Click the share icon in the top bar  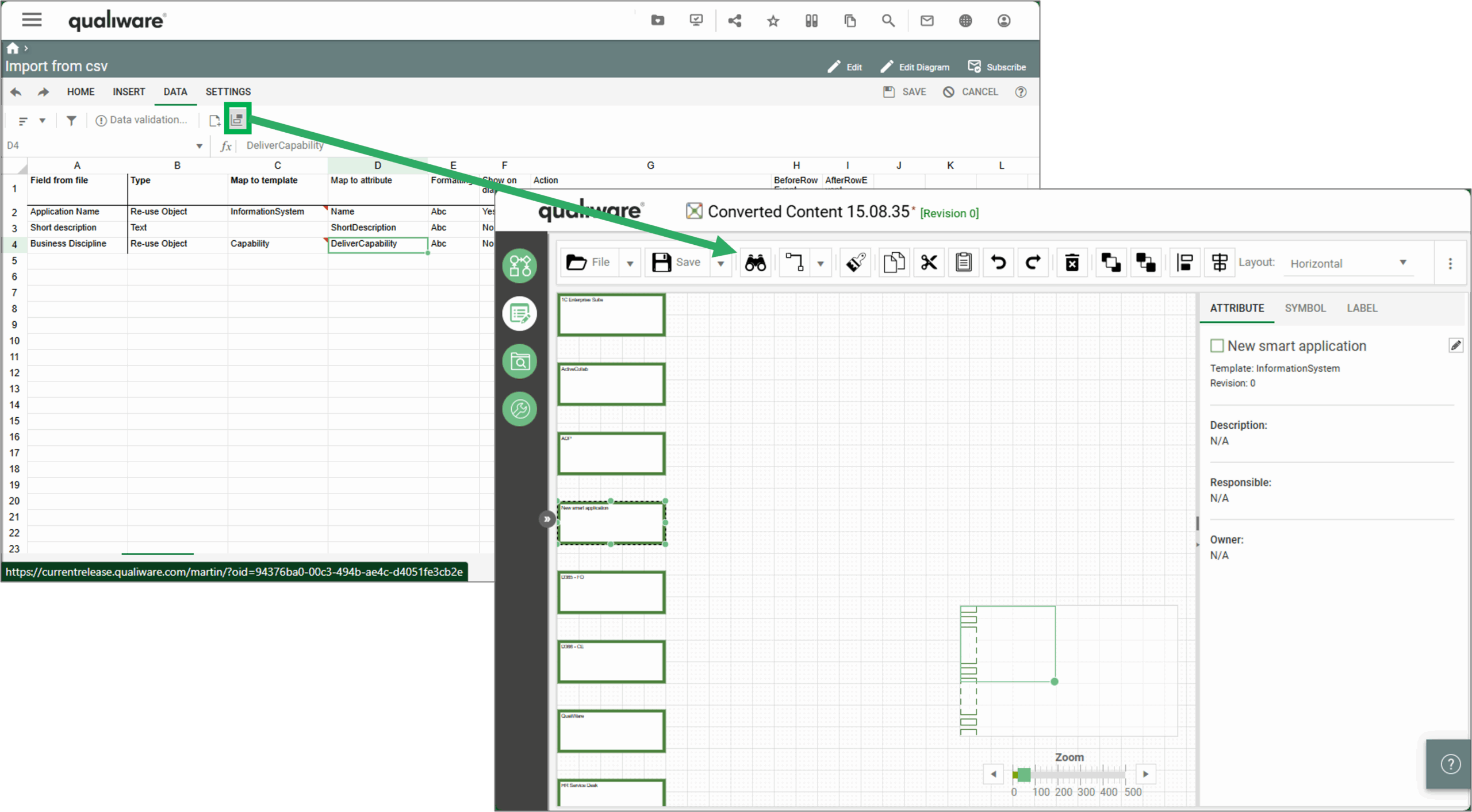(x=734, y=21)
